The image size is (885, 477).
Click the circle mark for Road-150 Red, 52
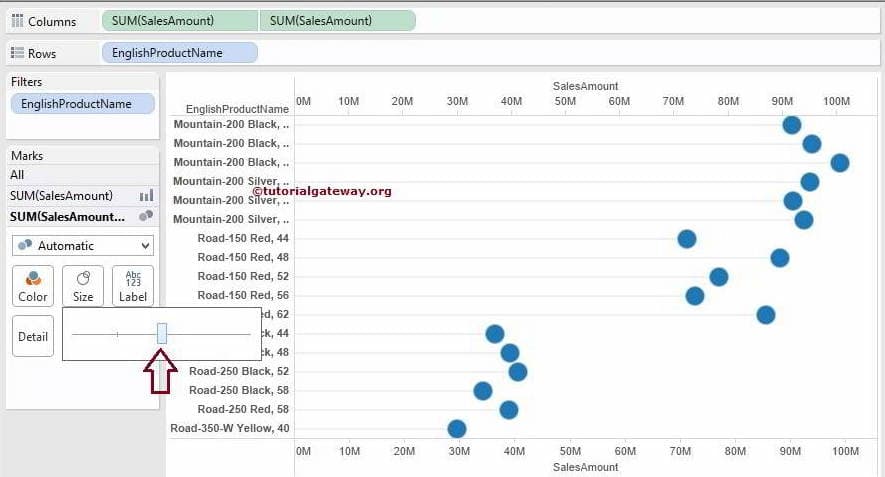point(718,277)
